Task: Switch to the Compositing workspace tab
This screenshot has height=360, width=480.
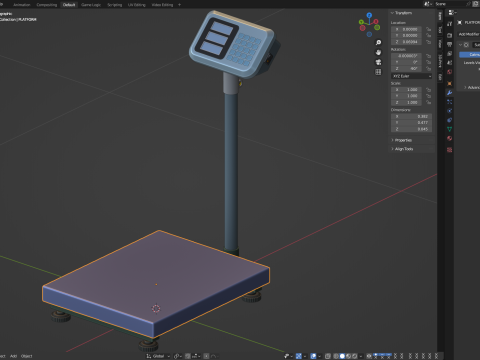Action: [x=47, y=5]
